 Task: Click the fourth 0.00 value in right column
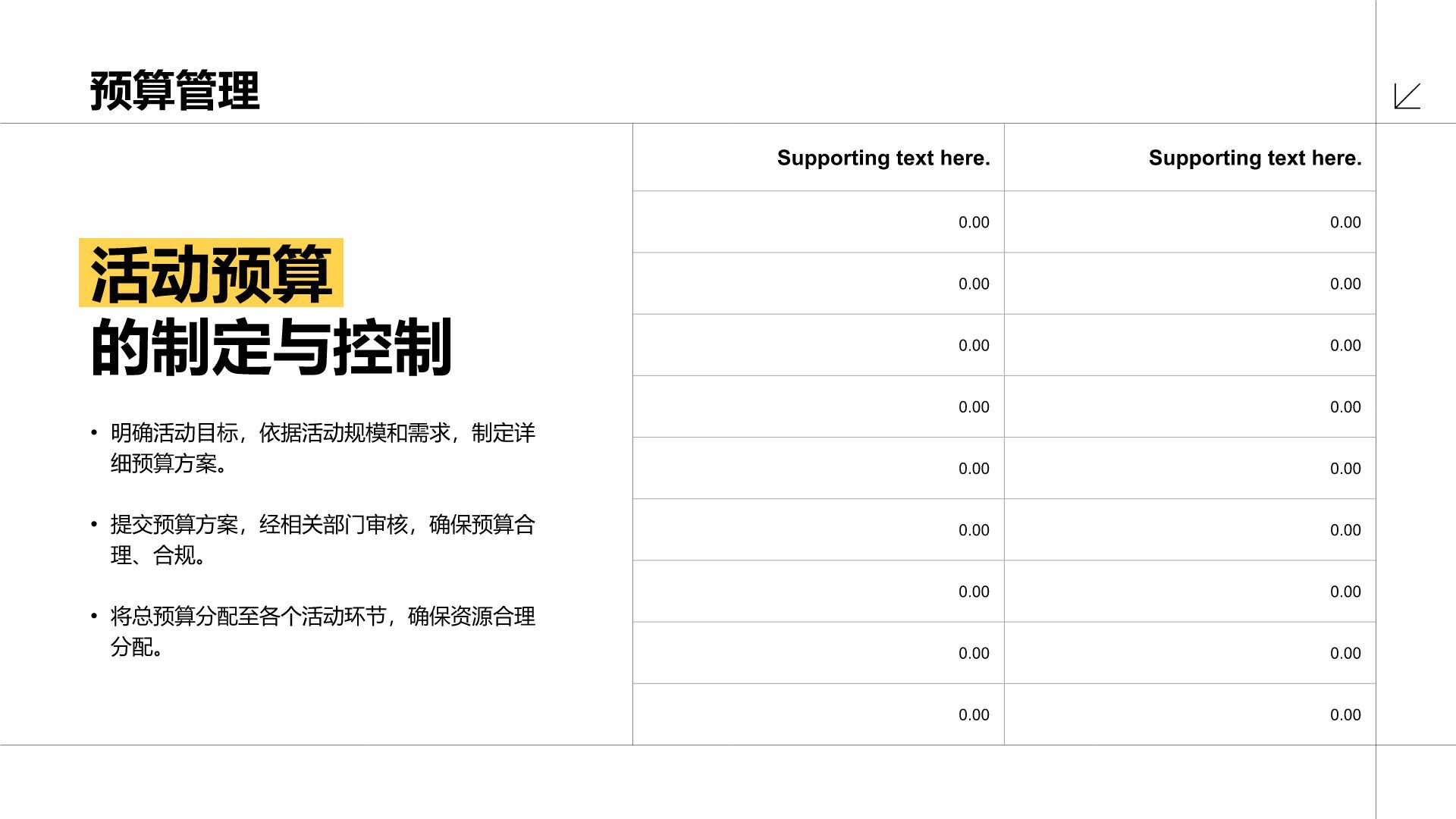point(1346,407)
